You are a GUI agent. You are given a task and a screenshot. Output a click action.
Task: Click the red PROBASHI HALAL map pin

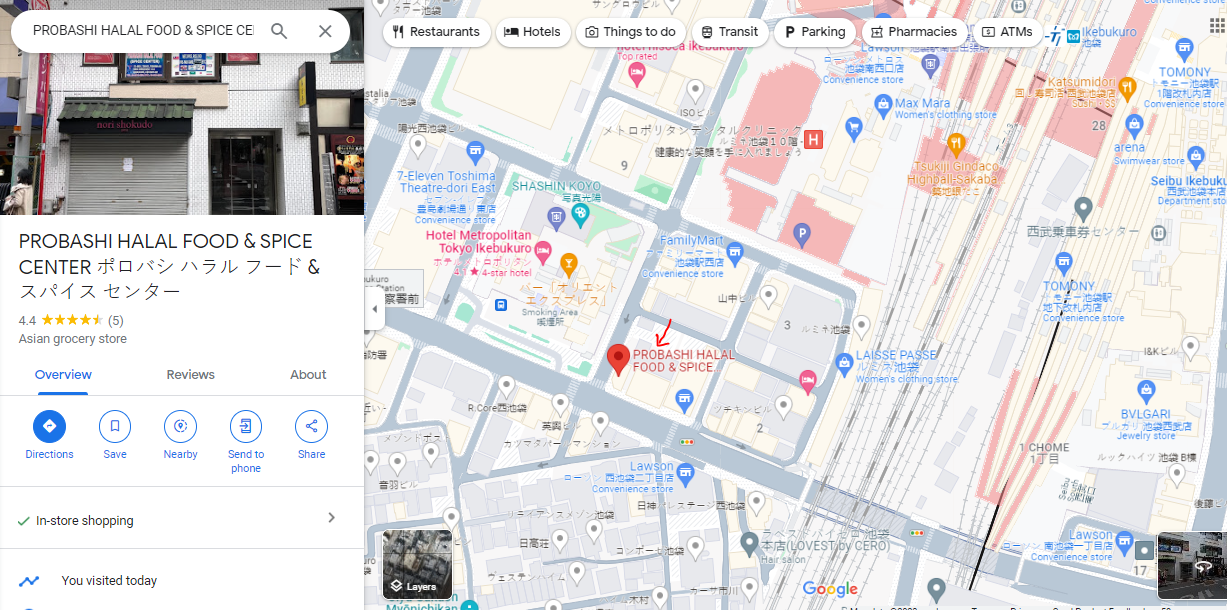click(x=619, y=358)
